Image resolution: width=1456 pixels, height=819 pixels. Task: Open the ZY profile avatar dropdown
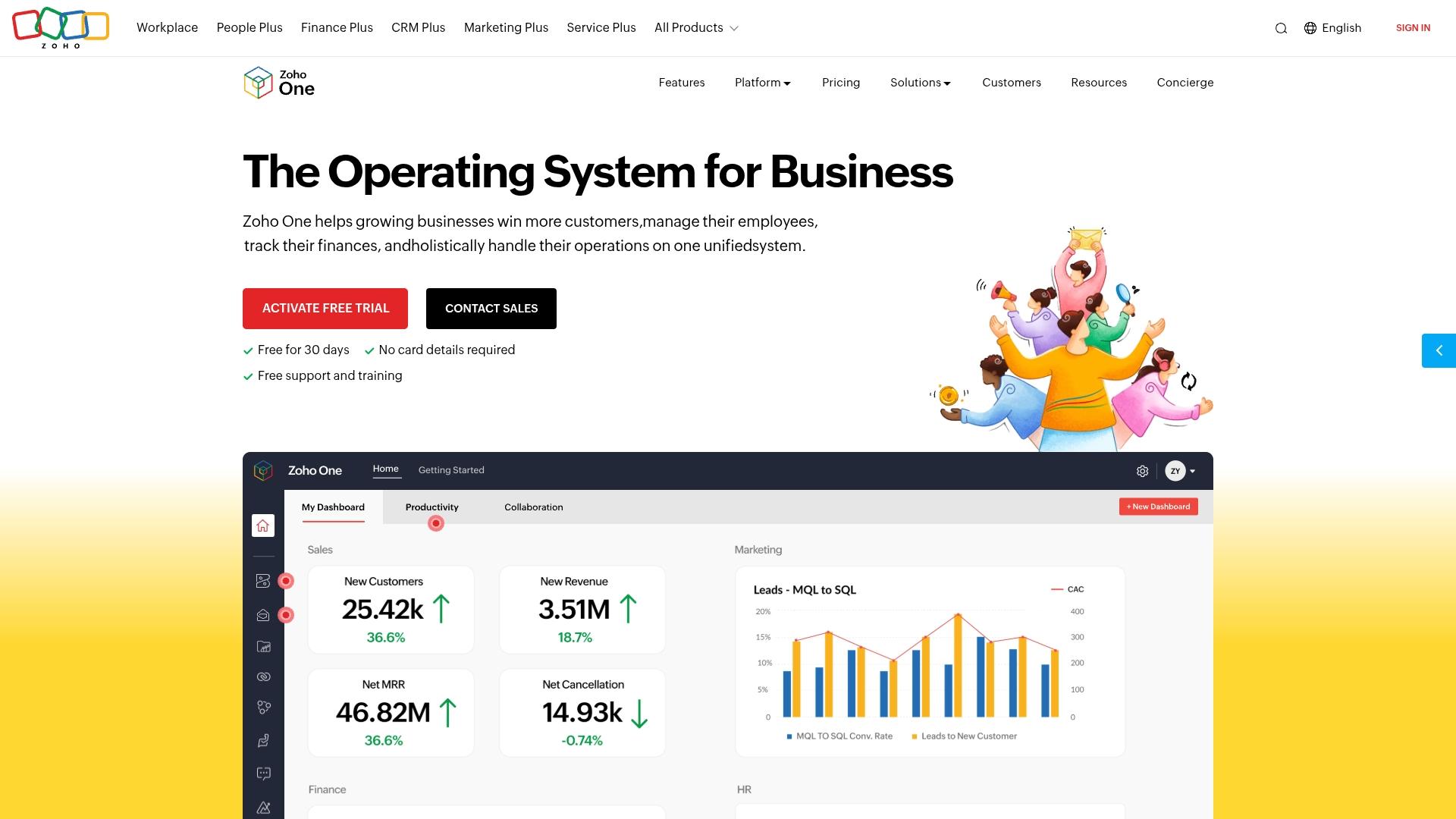point(1180,471)
